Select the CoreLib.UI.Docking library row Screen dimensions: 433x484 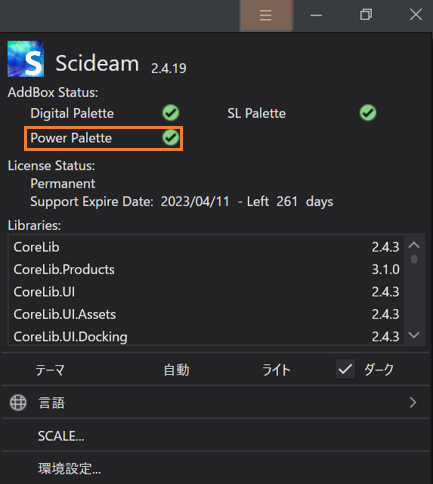click(x=206, y=336)
